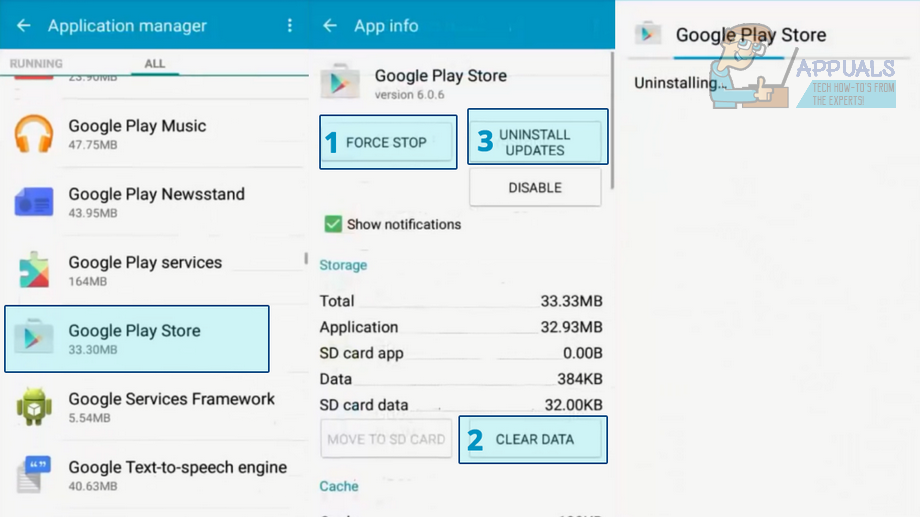This screenshot has height=517, width=920.
Task: Tap the CLEAR DATA button
Action: 533,440
